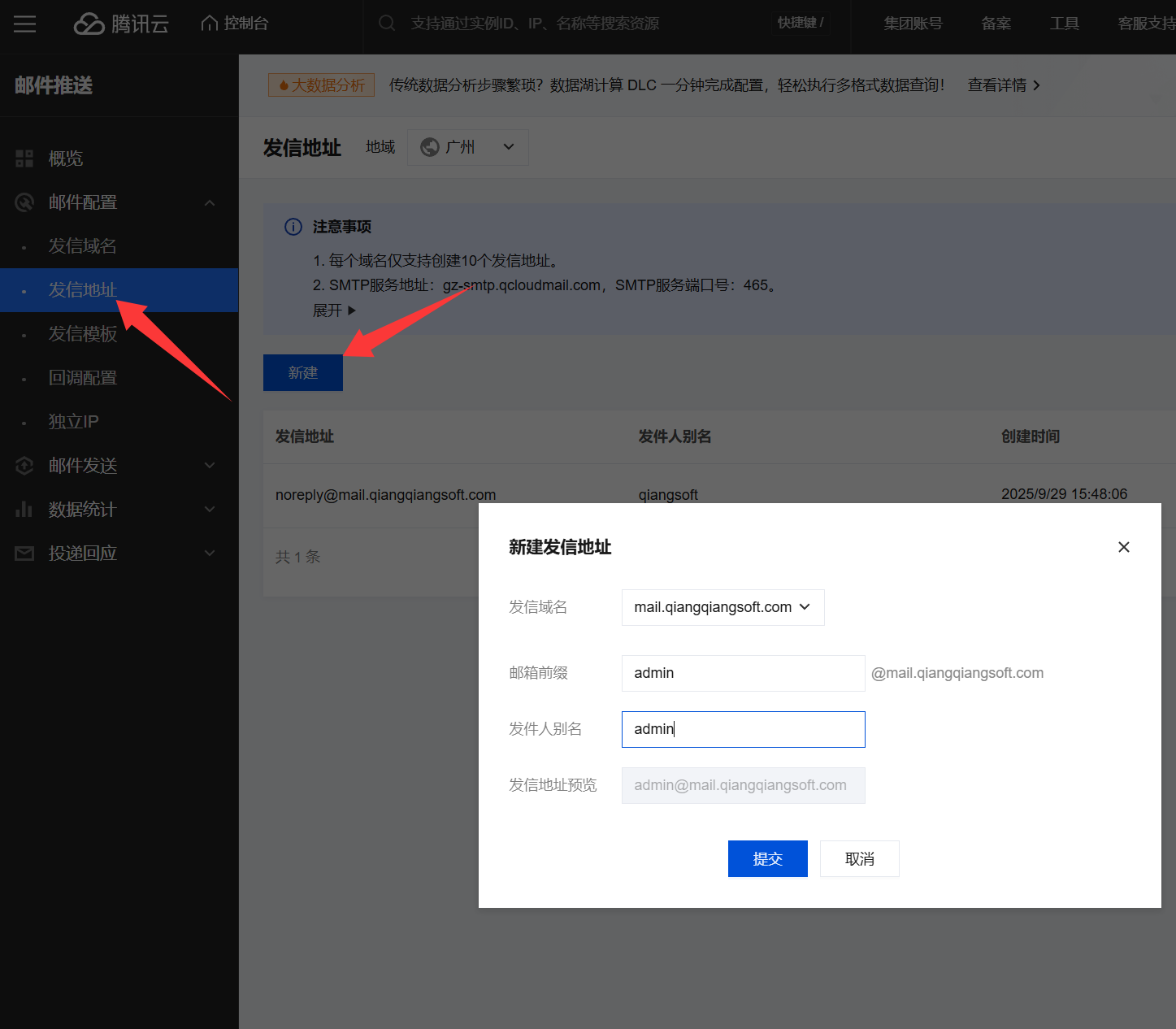Click the 邮箱前缀 input field
Screen dimensions: 1176x1029
pos(743,673)
